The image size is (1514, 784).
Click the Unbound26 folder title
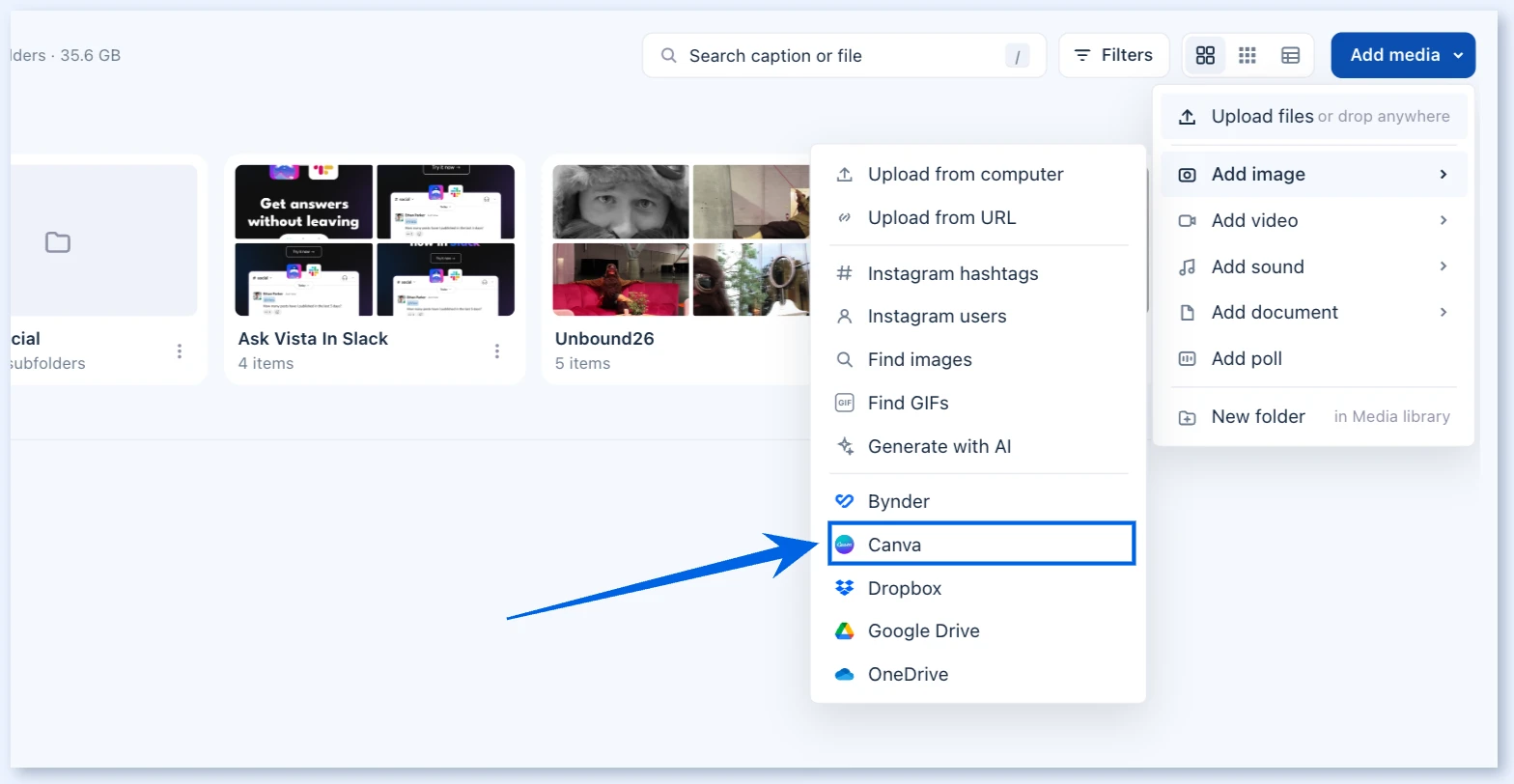(604, 339)
